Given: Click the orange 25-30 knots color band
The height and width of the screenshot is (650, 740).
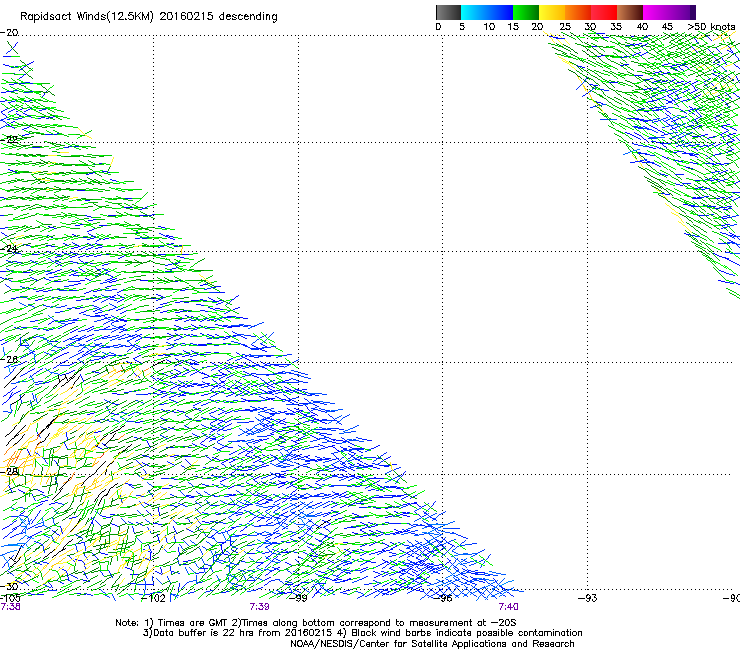Looking at the screenshot, I should pyautogui.click(x=578, y=12).
